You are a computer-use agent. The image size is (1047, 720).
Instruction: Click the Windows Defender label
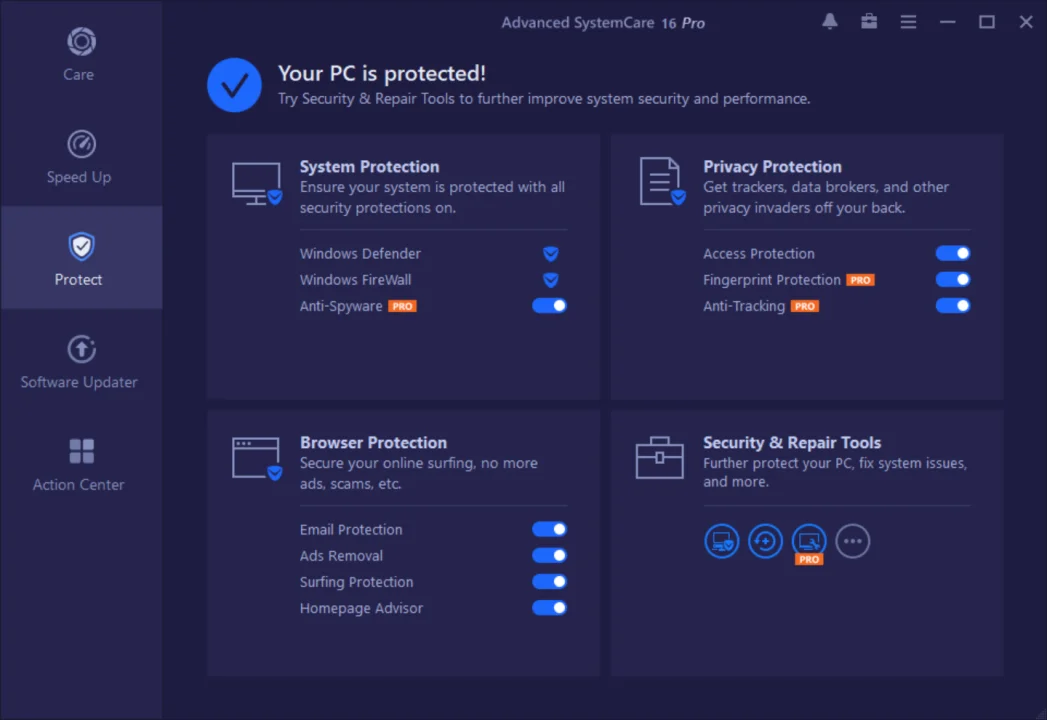(360, 254)
